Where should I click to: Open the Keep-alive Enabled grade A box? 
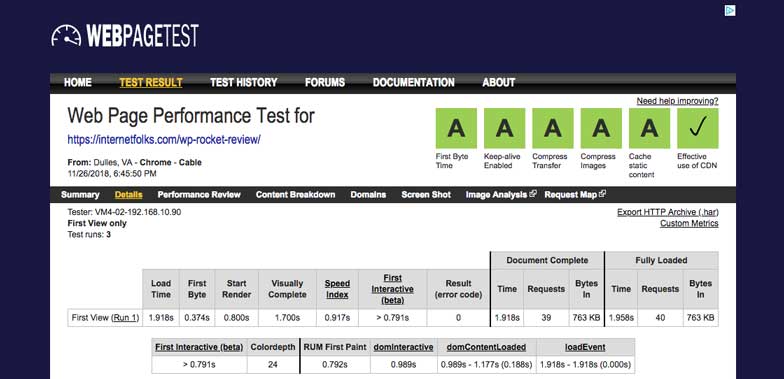[504, 128]
